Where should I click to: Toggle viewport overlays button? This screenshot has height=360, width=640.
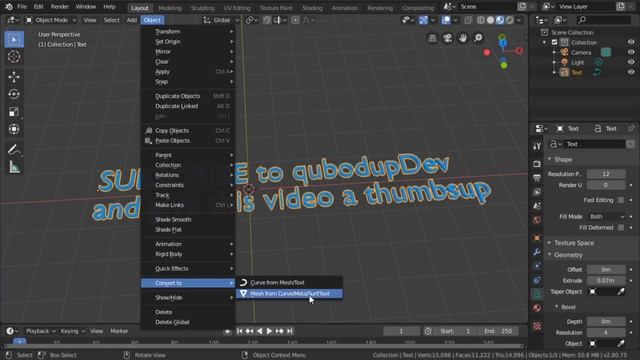[446, 20]
